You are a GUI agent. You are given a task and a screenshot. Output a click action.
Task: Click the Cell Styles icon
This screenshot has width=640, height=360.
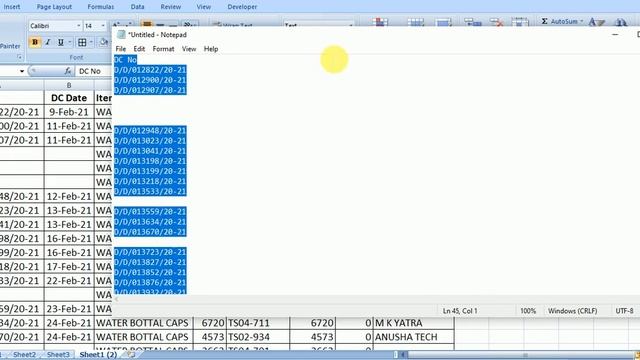coord(444,22)
